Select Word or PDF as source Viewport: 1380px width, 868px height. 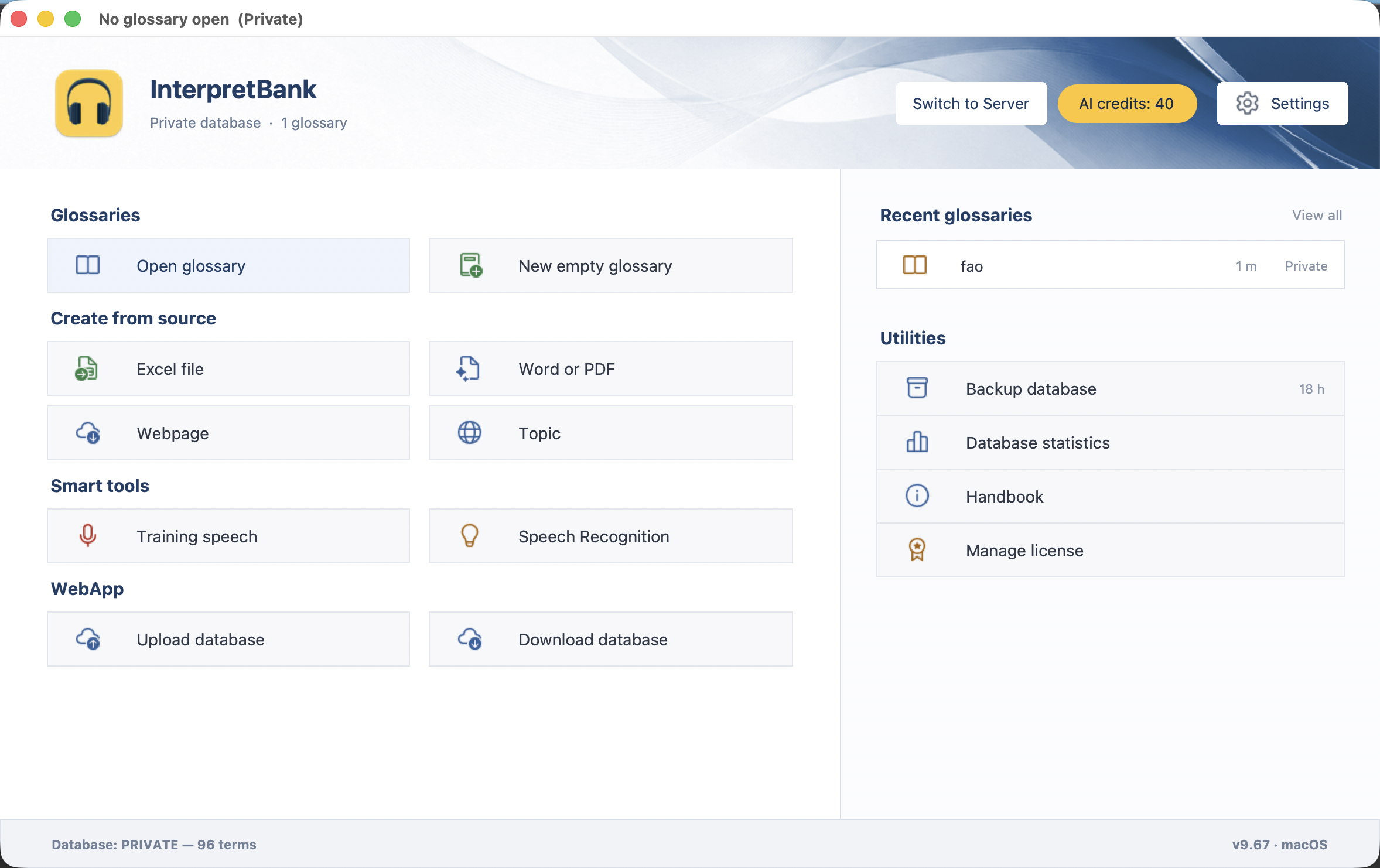[x=611, y=368]
